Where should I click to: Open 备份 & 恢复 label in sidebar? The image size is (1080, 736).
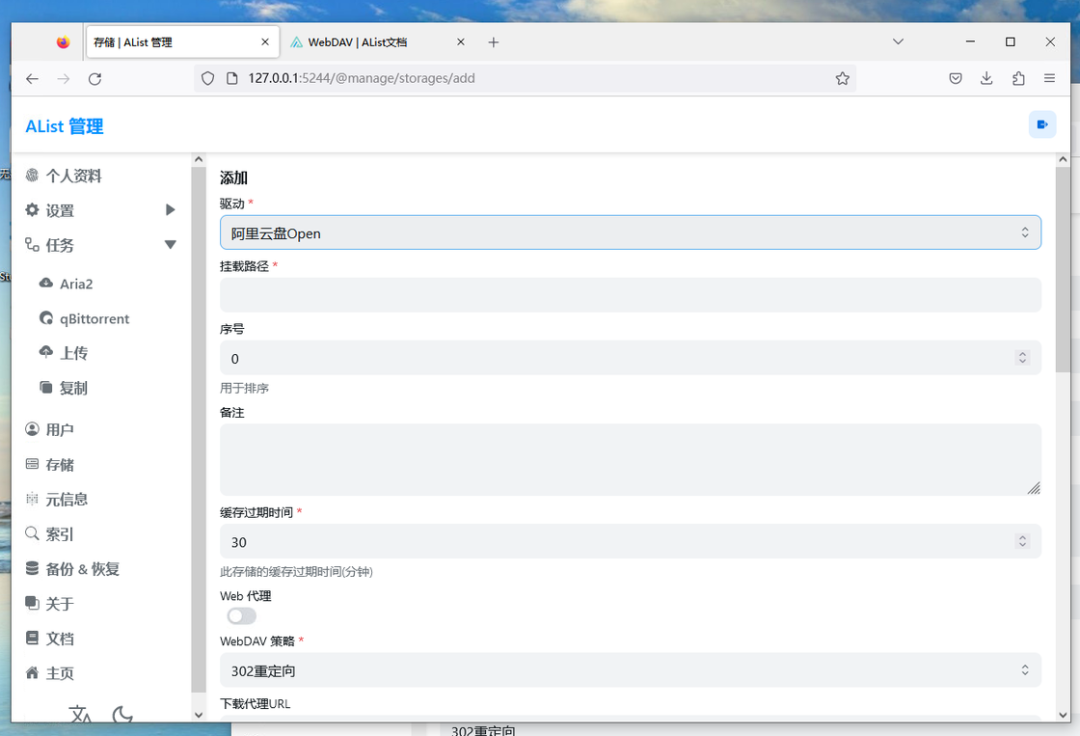(83, 569)
